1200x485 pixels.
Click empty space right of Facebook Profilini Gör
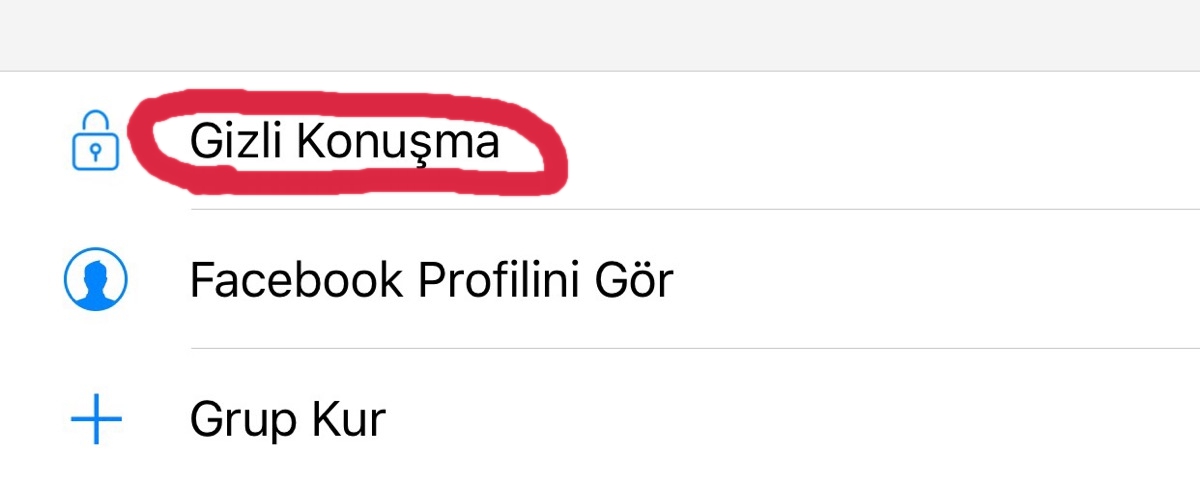point(930,280)
